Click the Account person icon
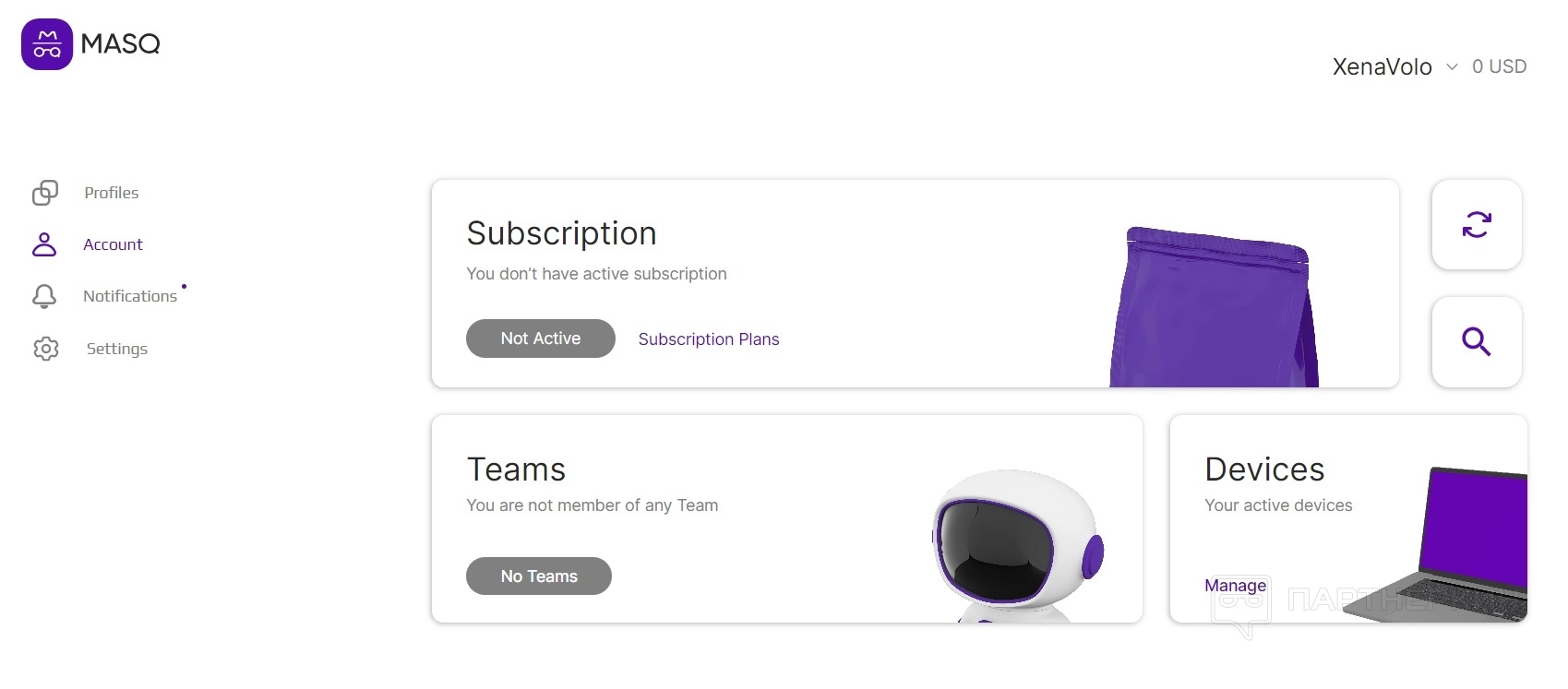The image size is (1568, 689). [x=44, y=244]
